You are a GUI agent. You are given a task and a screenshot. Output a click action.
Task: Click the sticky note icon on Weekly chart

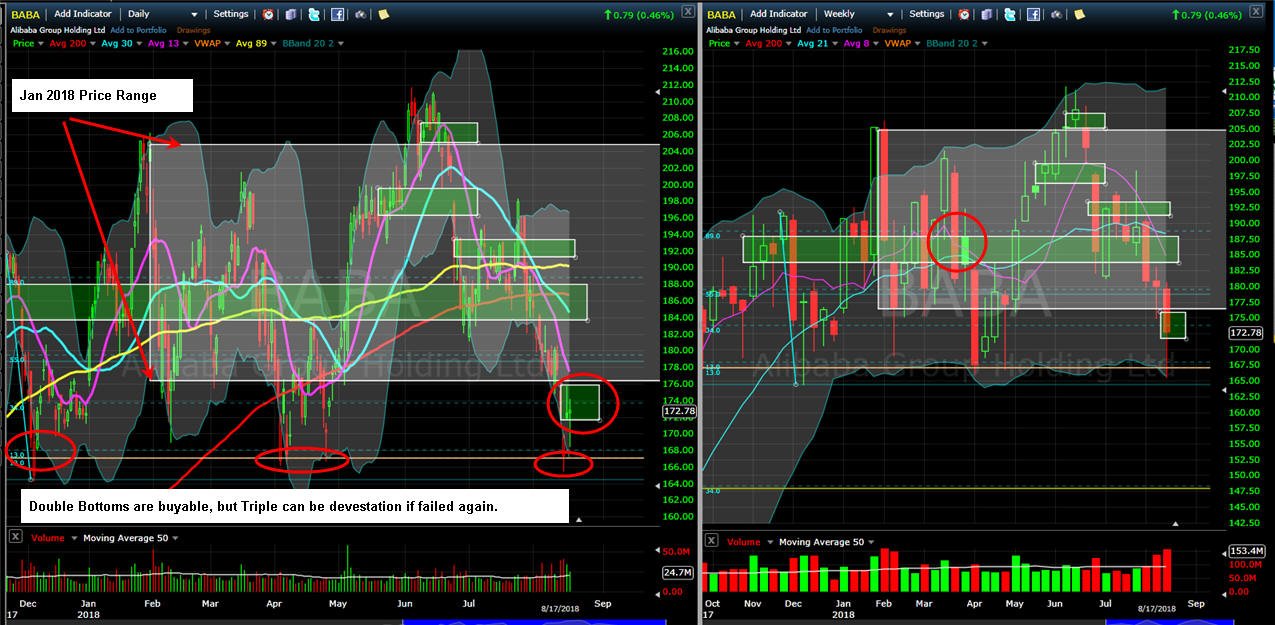point(1080,14)
